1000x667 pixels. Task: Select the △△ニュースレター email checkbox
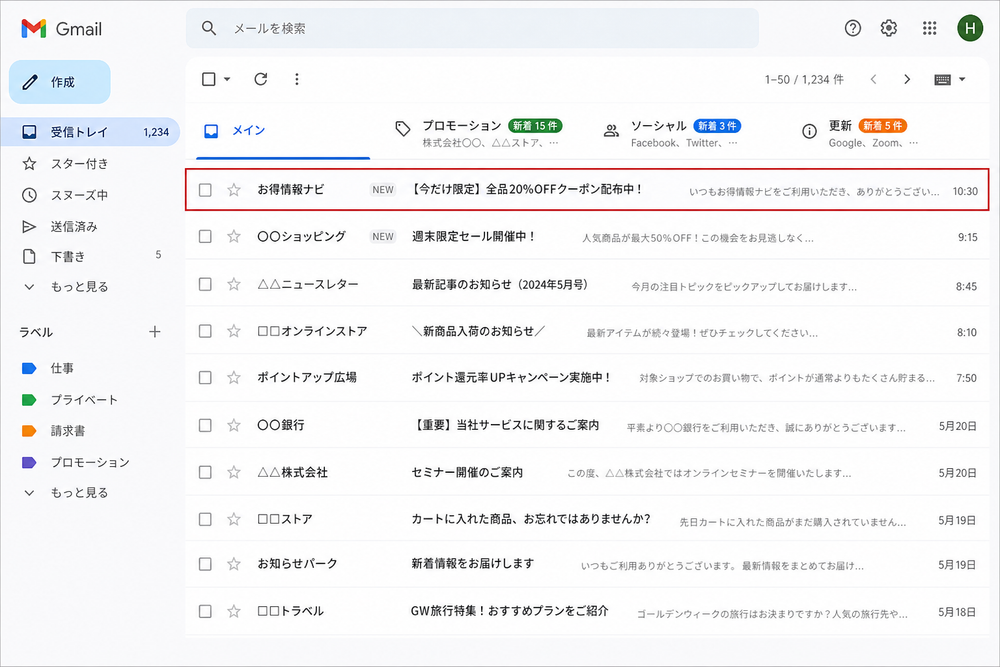tap(205, 284)
